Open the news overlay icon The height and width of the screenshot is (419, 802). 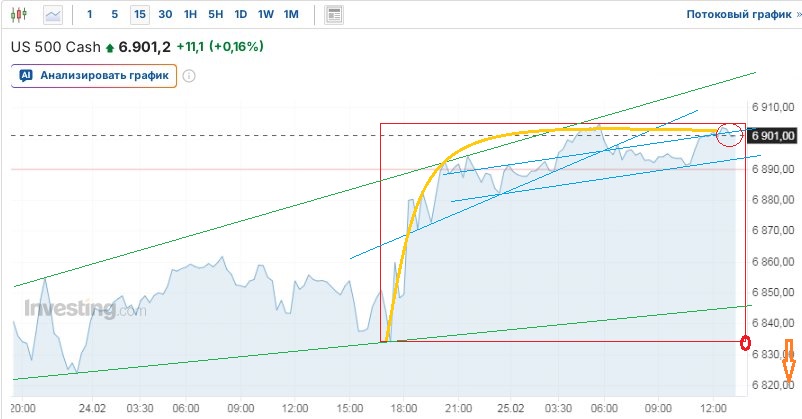[x=334, y=15]
